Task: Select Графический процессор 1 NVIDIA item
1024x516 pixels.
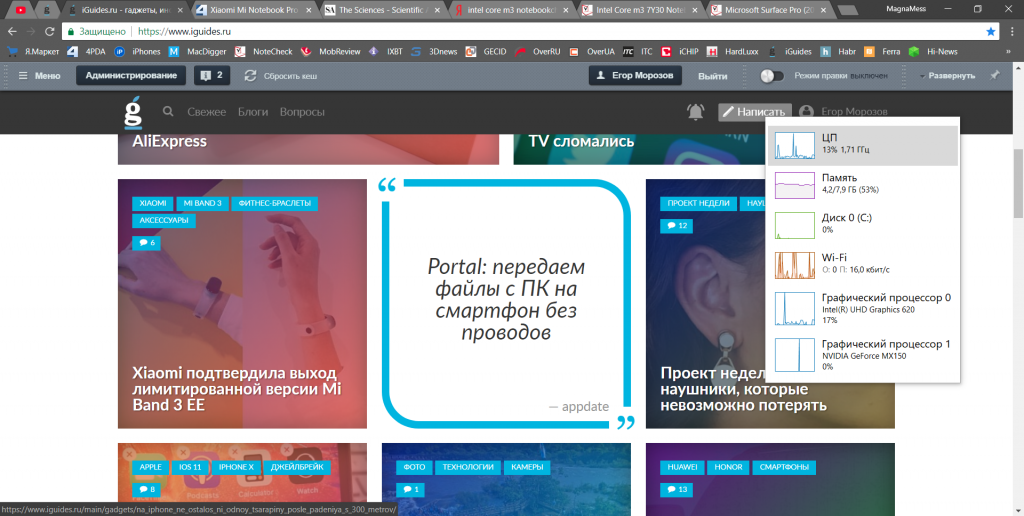Action: coord(862,355)
